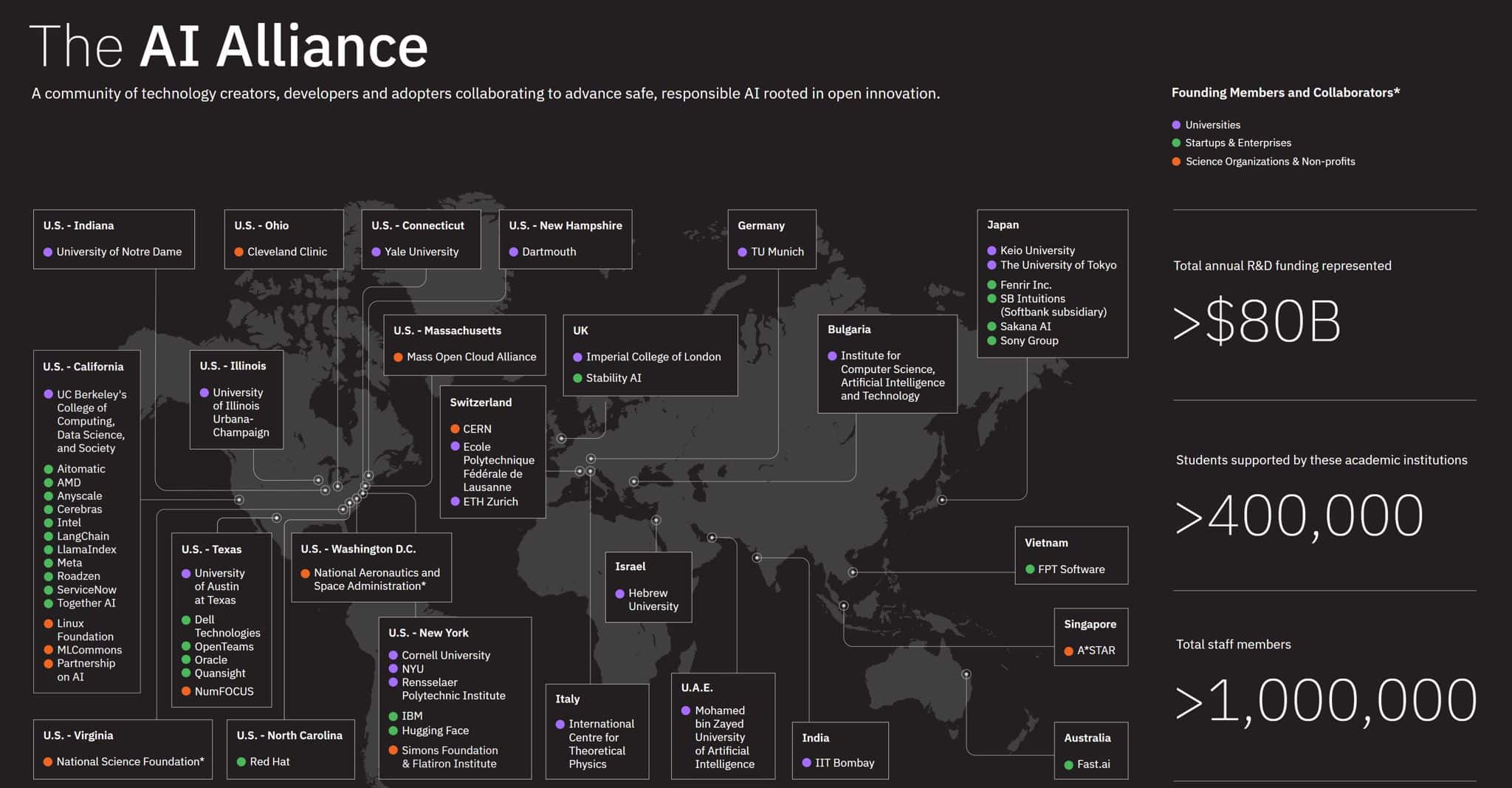Click the Imperial College of London entry
The height and width of the screenshot is (788, 1512).
[x=653, y=357]
